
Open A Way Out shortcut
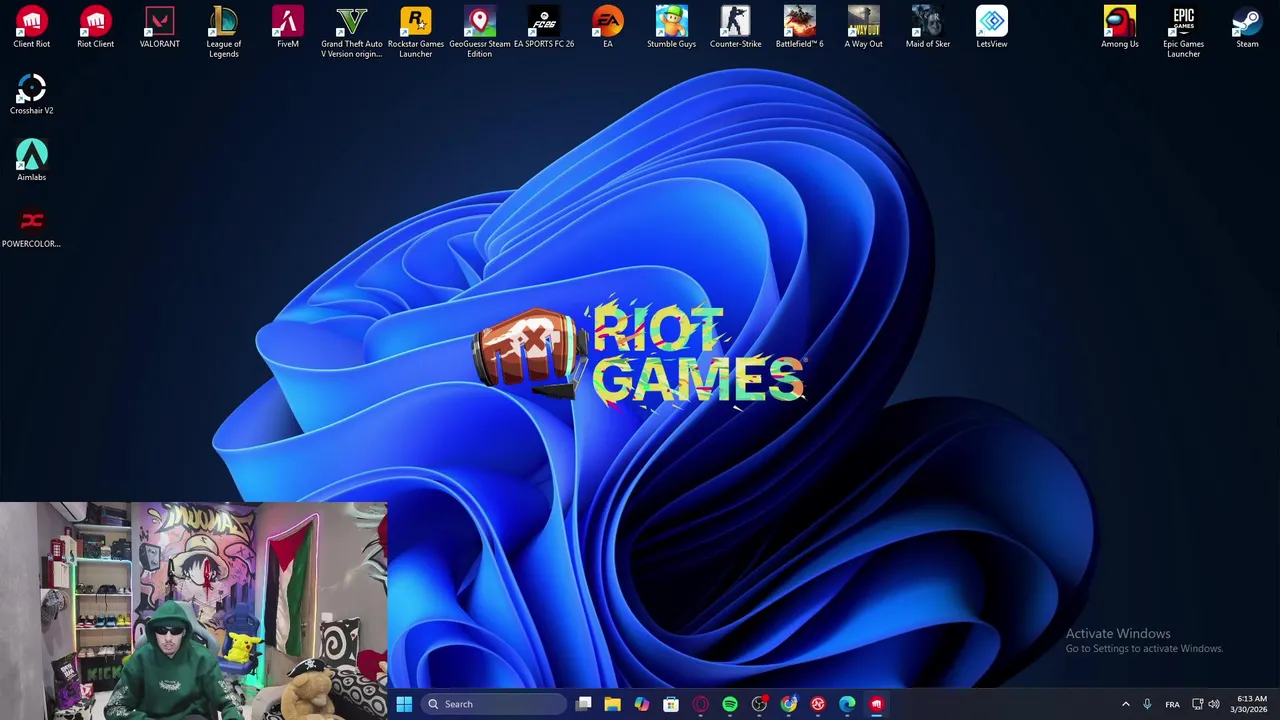tap(863, 28)
